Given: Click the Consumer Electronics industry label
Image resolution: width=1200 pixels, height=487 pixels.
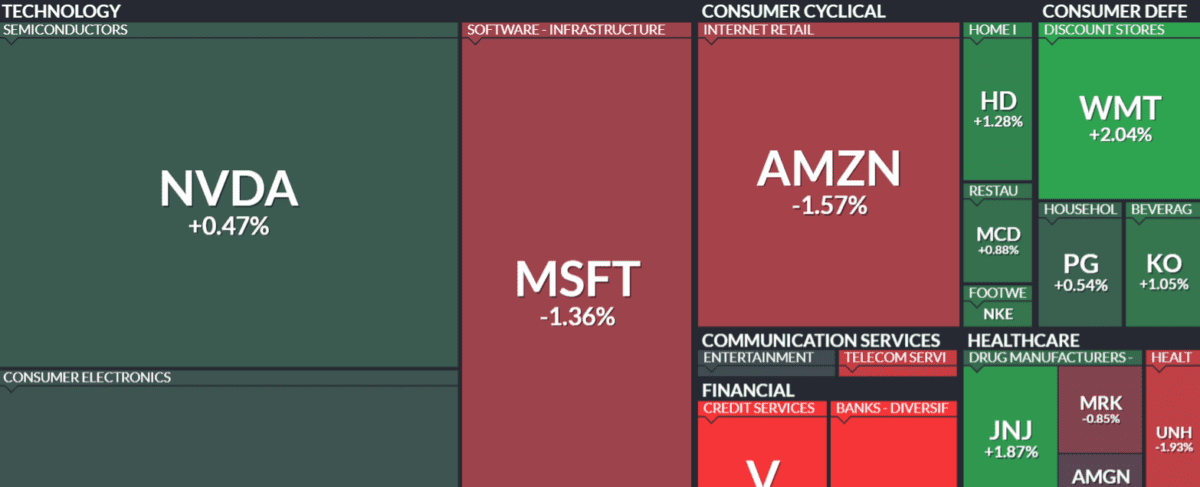Looking at the screenshot, I should tap(87, 378).
